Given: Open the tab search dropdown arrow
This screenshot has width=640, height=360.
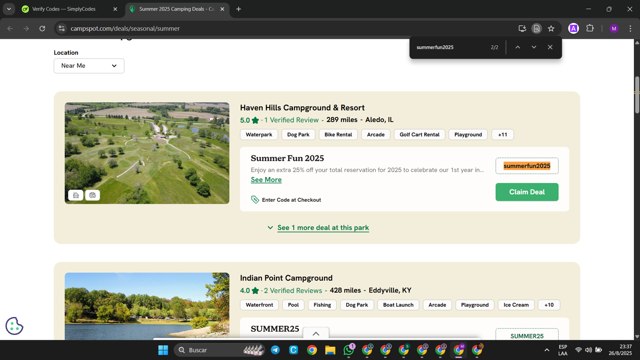Looking at the screenshot, I should (x=9, y=9).
